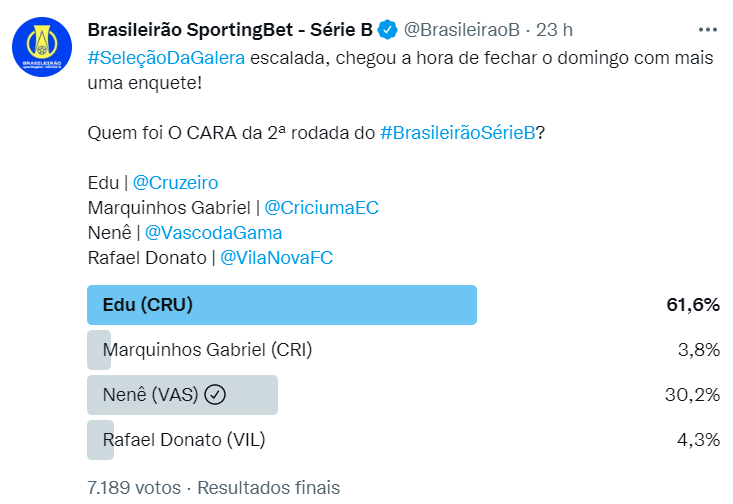Viewport: 733px width, 504px height.
Task: Click the checkmark icon beside Nenê (VAS)
Action: (x=215, y=395)
